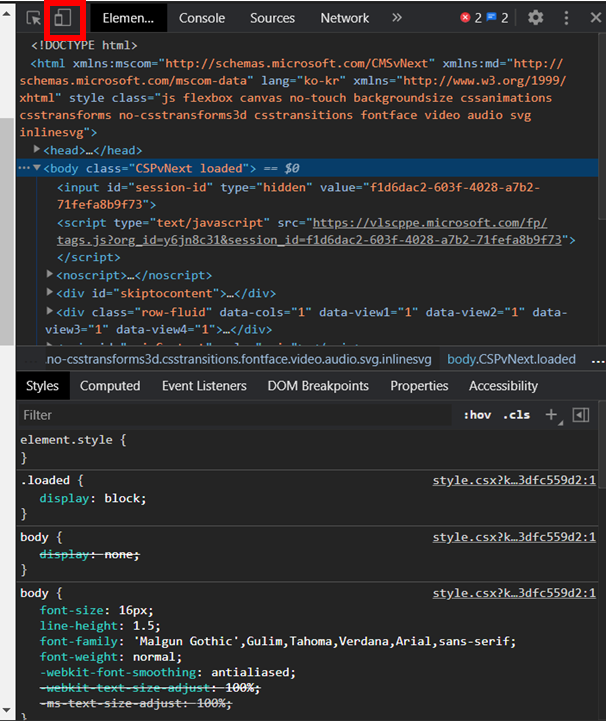The image size is (606, 721).
Task: Activate the inspect element picker tool
Action: (x=34, y=18)
